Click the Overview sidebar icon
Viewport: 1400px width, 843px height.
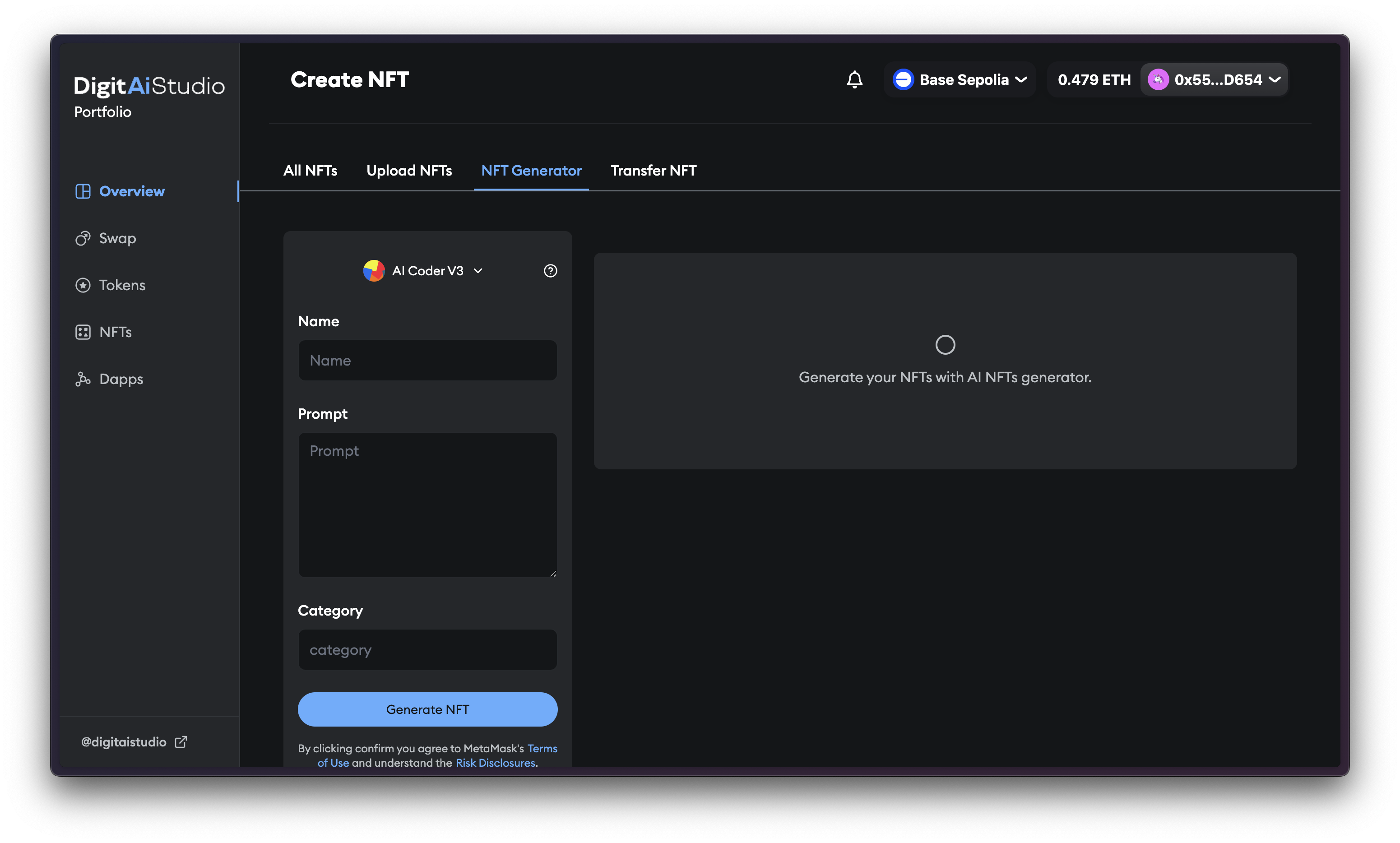point(83,191)
